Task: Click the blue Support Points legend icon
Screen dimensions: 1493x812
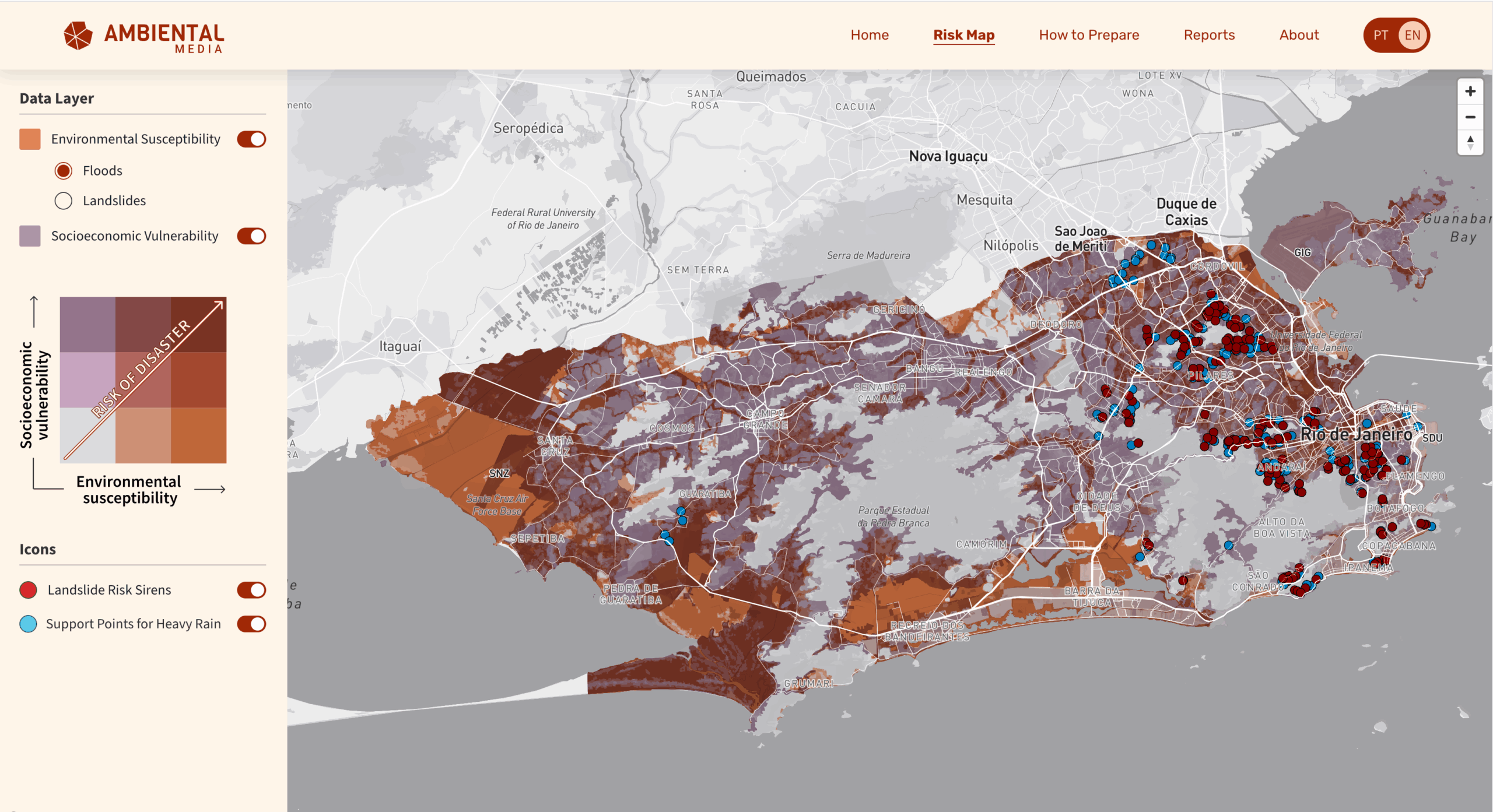Action: pos(28,624)
